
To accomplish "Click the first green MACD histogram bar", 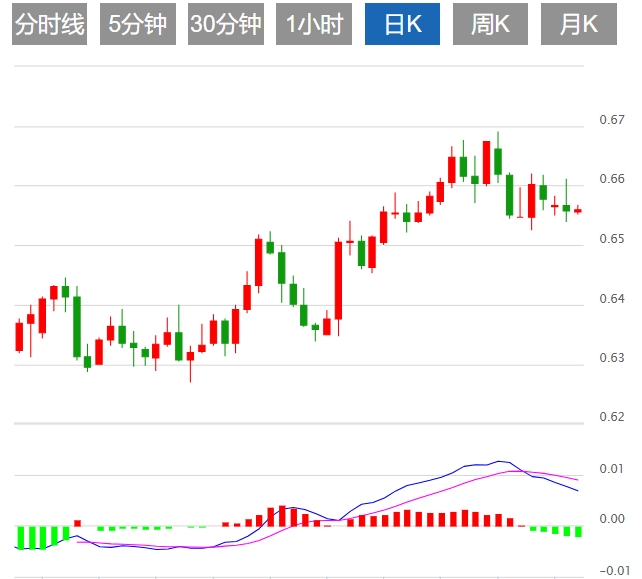I will pos(20,538).
